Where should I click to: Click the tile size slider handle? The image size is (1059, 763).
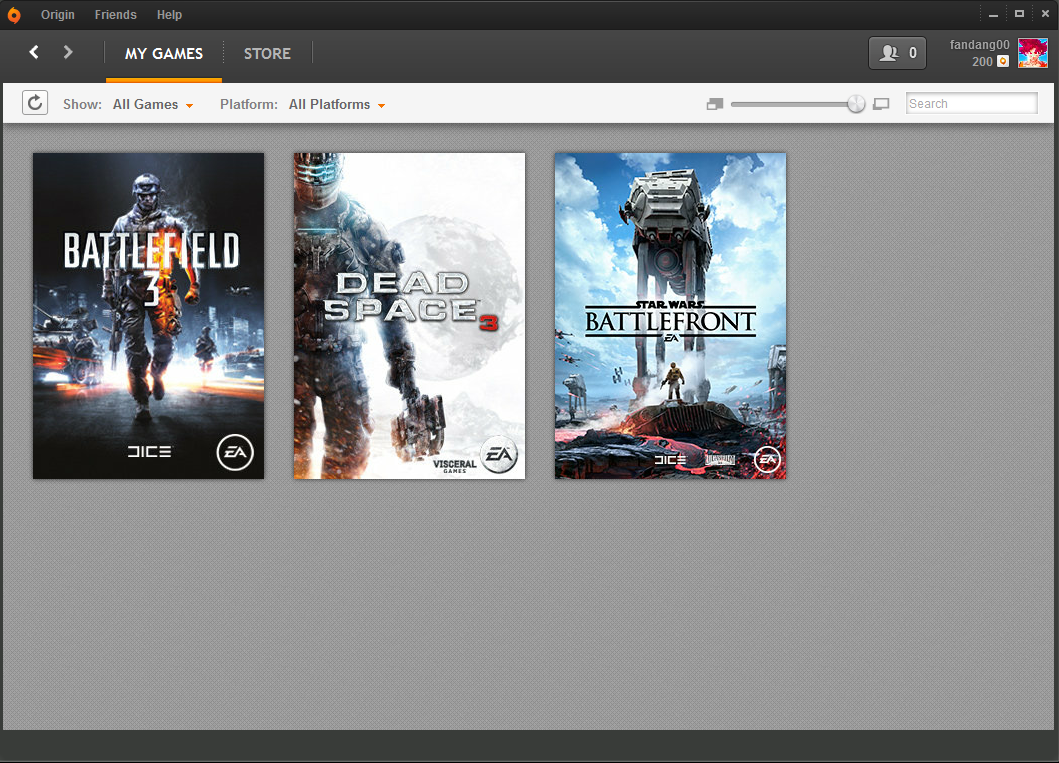(856, 104)
